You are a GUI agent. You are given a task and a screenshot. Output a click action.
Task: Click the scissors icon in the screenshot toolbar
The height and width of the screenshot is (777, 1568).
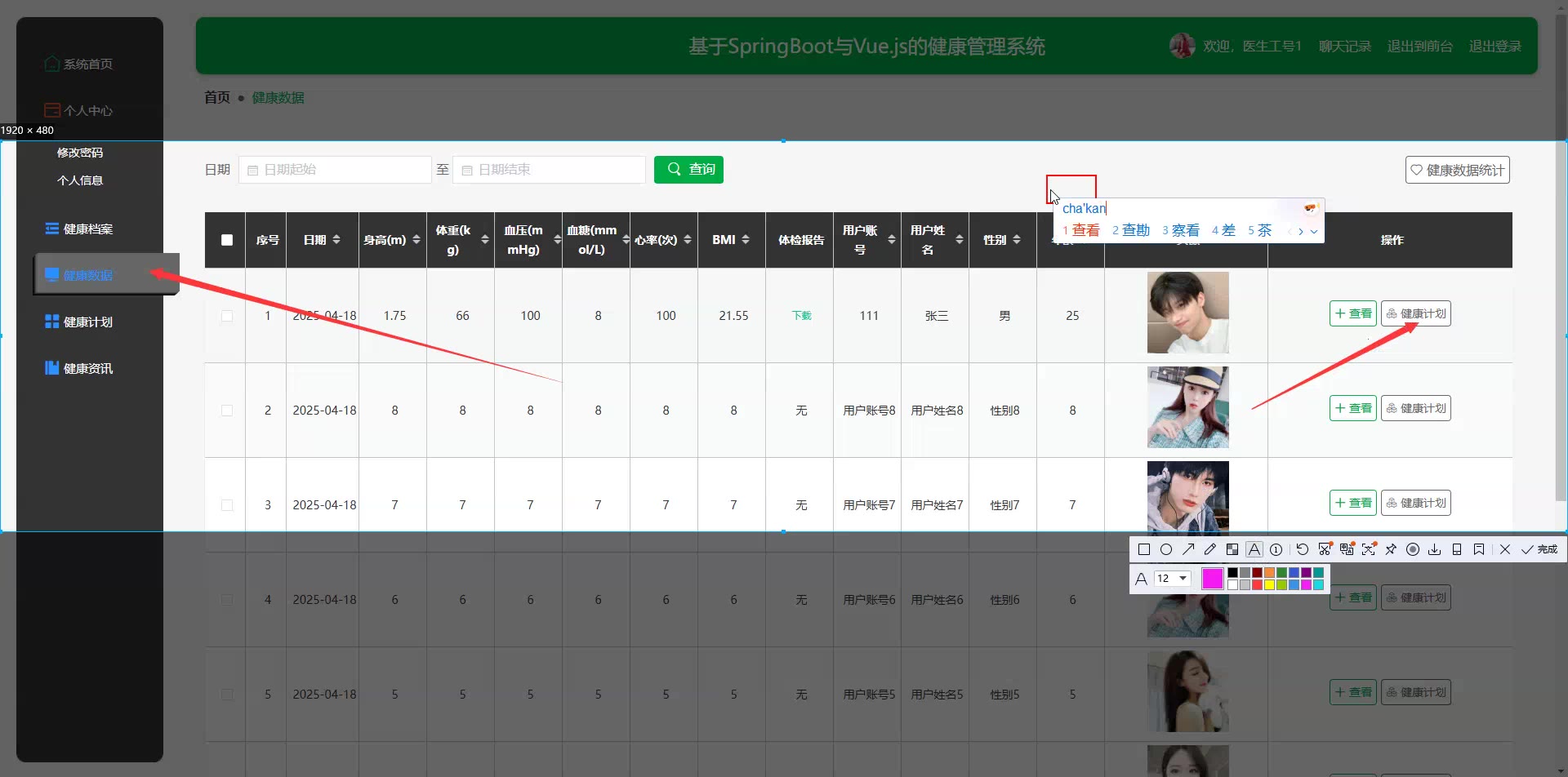coord(1325,549)
